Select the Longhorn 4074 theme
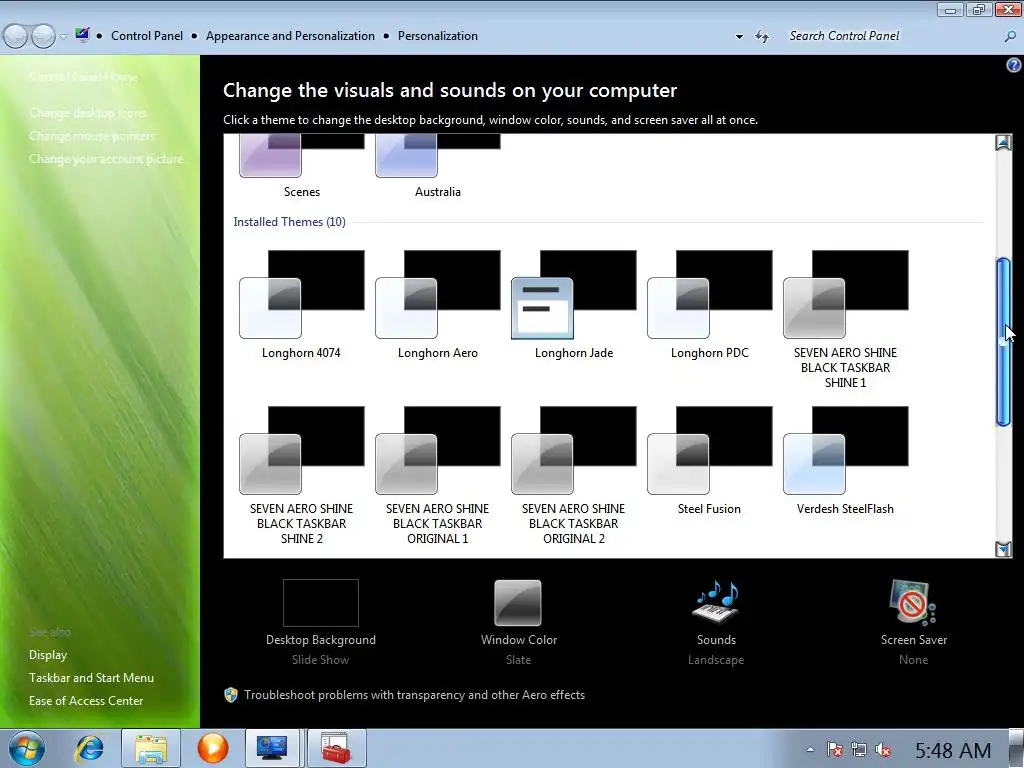The width and height of the screenshot is (1024, 768). point(301,304)
